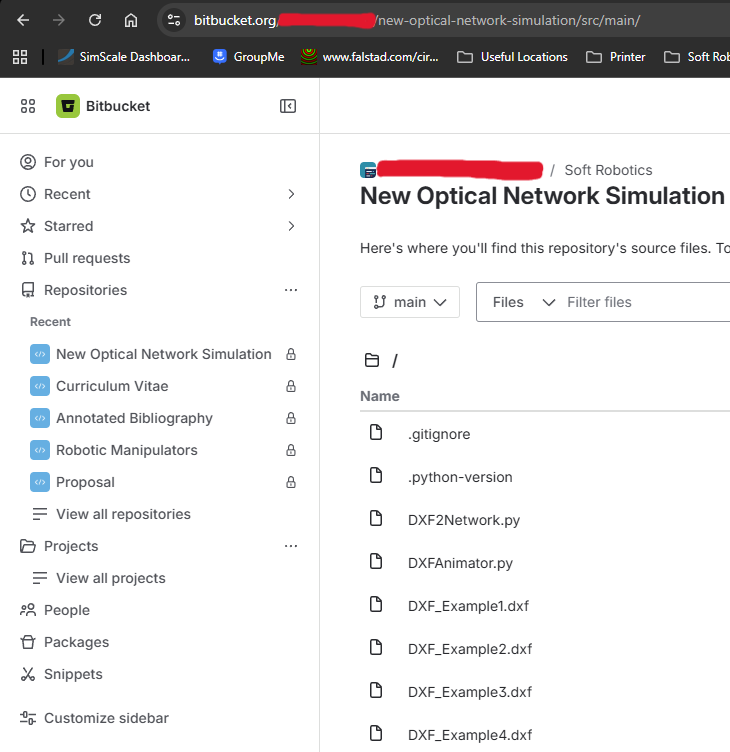
Task: Open the Proposal repository
Action: tap(85, 482)
